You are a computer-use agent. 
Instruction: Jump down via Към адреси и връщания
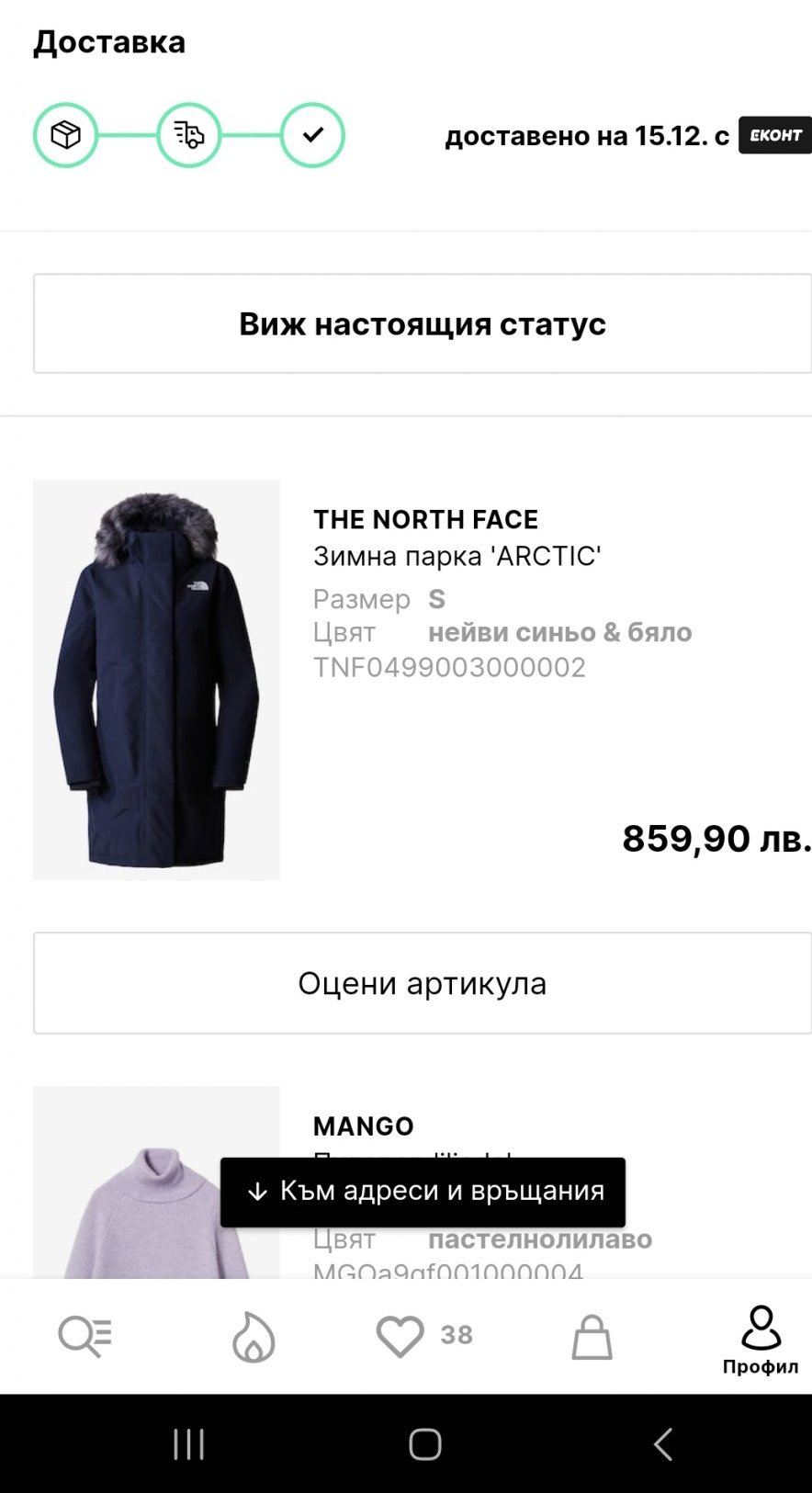423,1192
